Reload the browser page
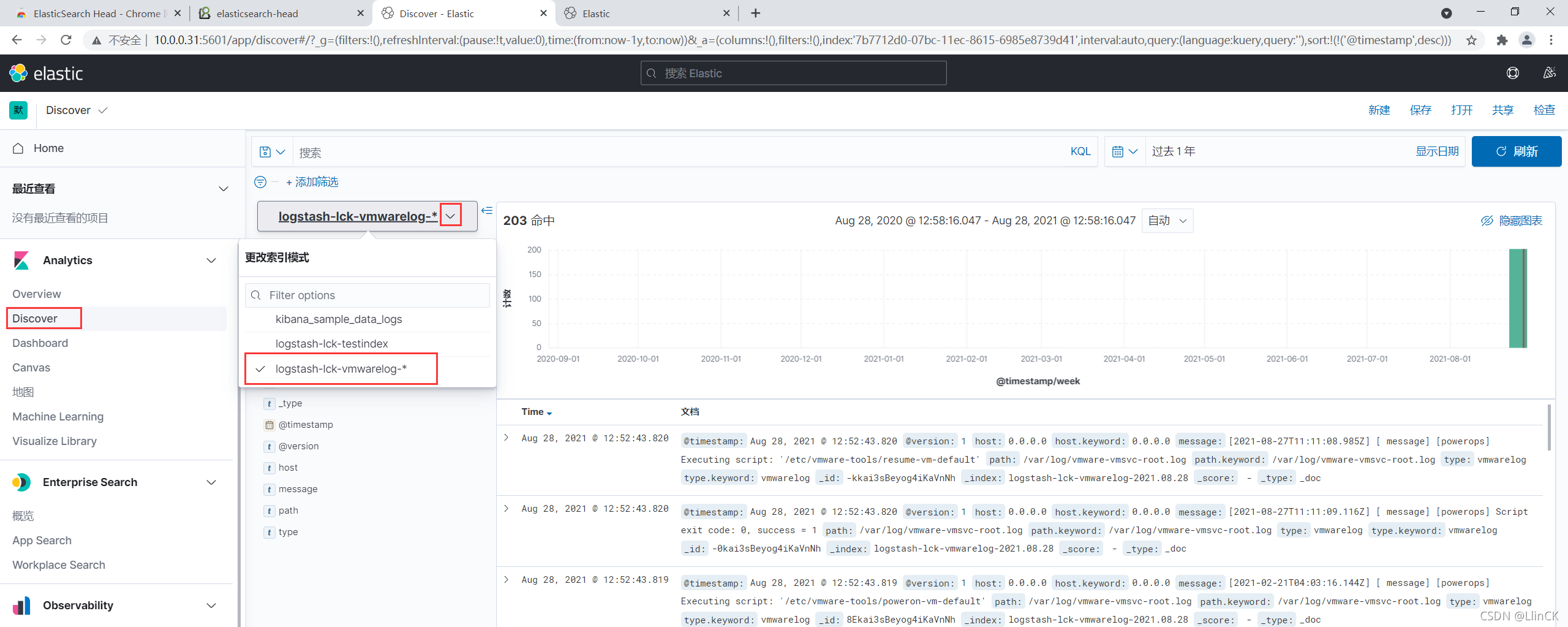 (66, 40)
